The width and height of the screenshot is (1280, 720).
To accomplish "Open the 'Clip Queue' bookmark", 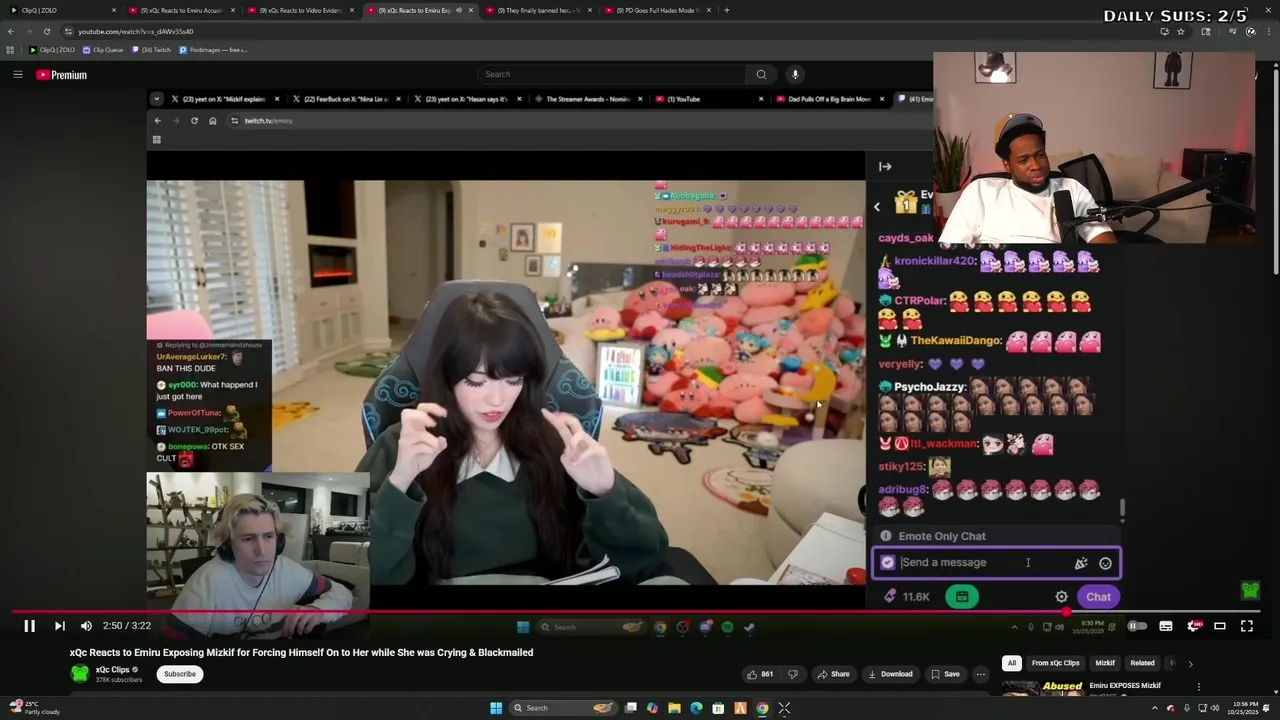I will click(x=103, y=49).
